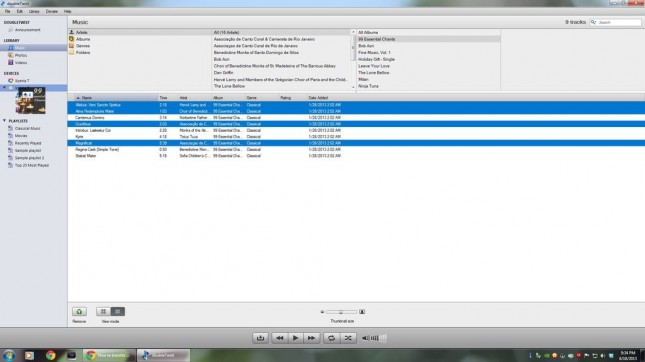This screenshot has height=362, width=645.
Task: Click the large thumbnail icon beside slider
Action: pyautogui.click(x=362, y=312)
